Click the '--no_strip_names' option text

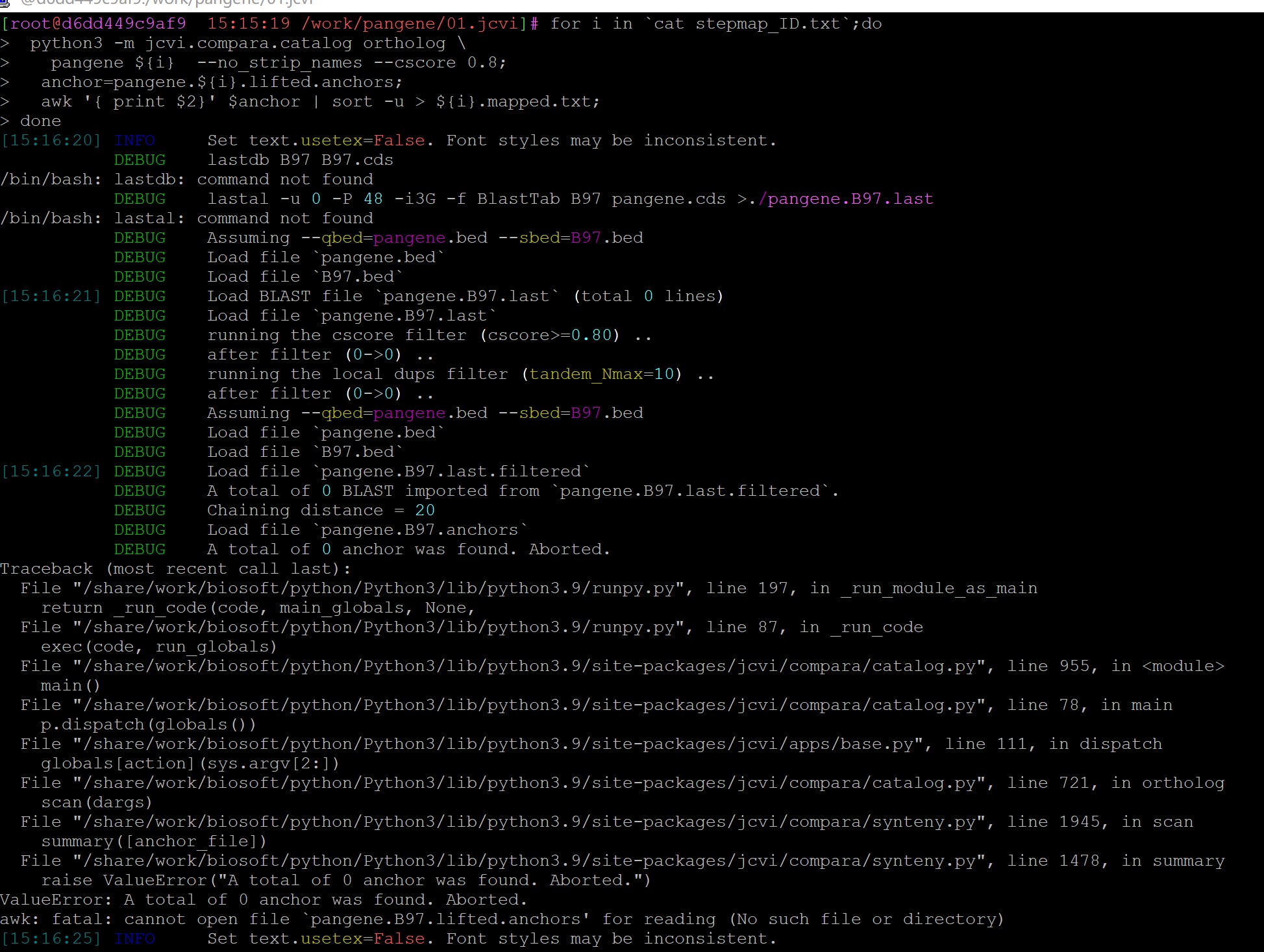click(x=280, y=63)
